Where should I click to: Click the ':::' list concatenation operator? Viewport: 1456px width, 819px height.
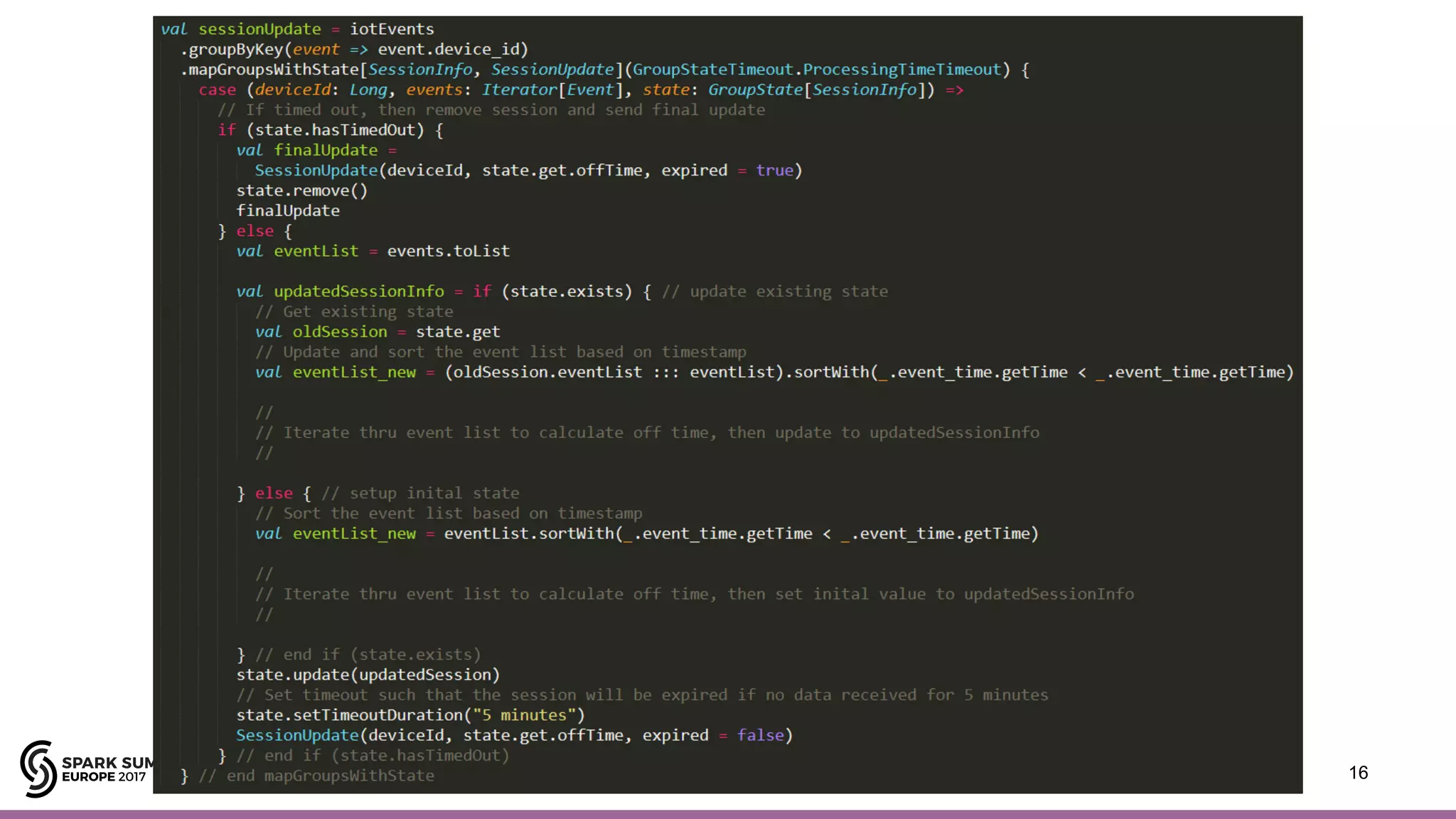coord(665,373)
